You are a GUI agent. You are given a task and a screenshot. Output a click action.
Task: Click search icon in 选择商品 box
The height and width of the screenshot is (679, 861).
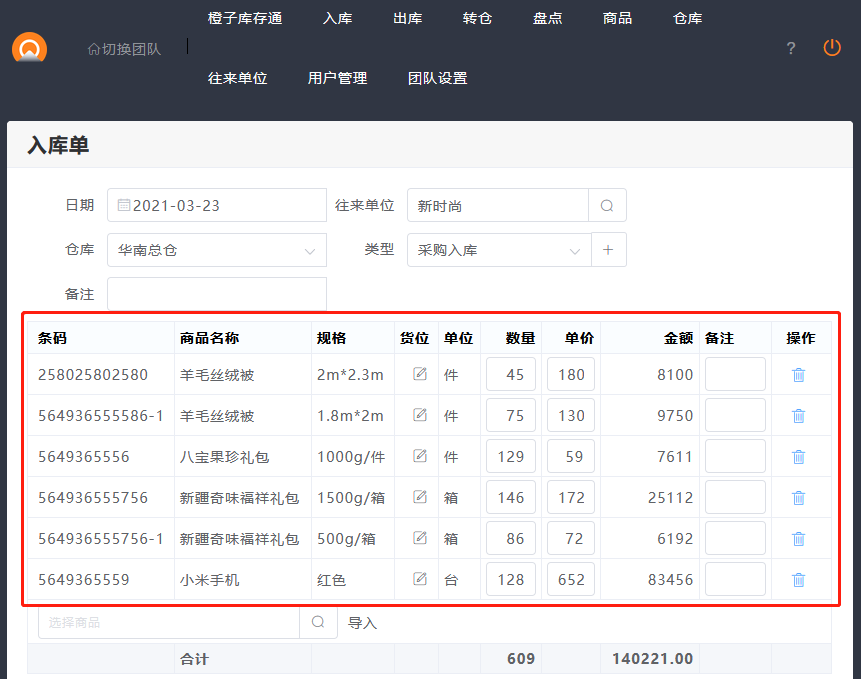tap(318, 622)
